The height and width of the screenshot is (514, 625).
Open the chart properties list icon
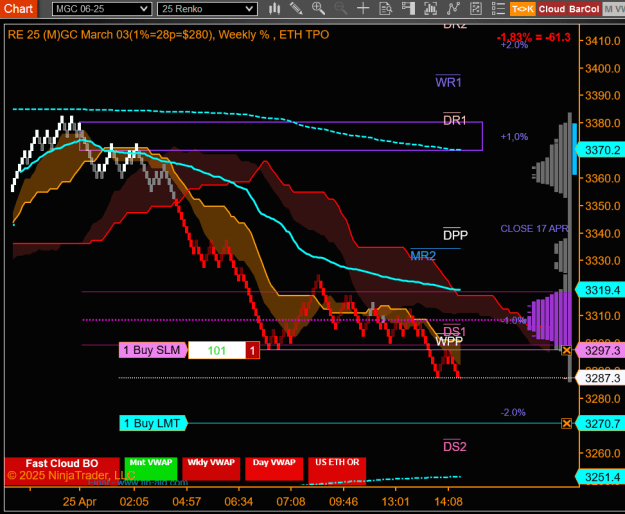point(498,8)
